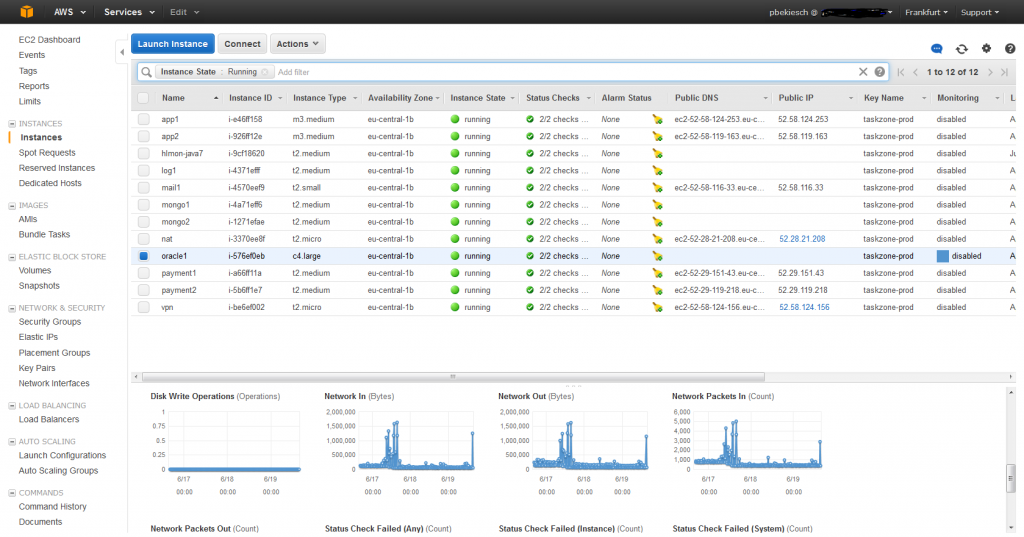Uncheck the oracle1 instance checkbox
The width and height of the screenshot is (1024, 537).
144,256
